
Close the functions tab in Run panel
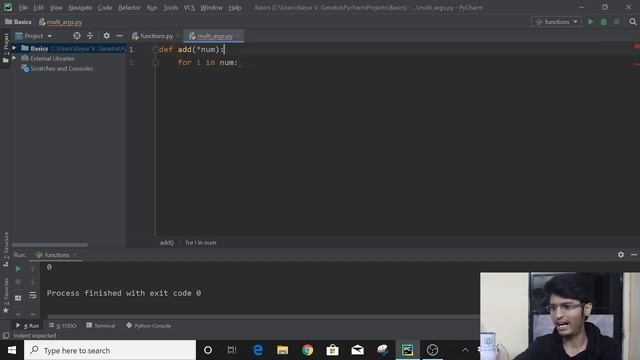point(75,255)
